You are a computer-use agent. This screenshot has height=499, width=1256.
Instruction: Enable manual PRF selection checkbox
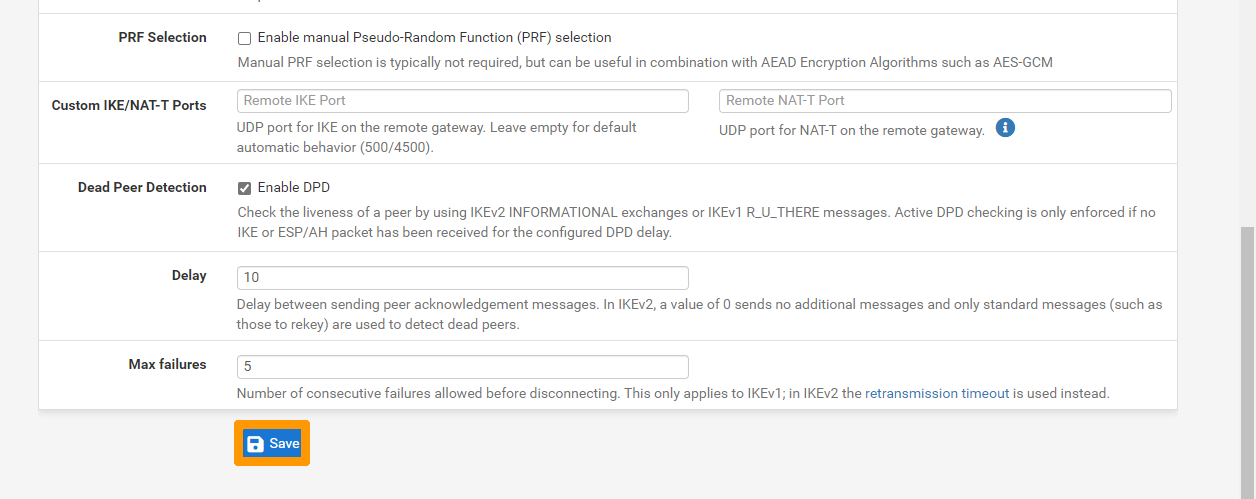click(244, 39)
